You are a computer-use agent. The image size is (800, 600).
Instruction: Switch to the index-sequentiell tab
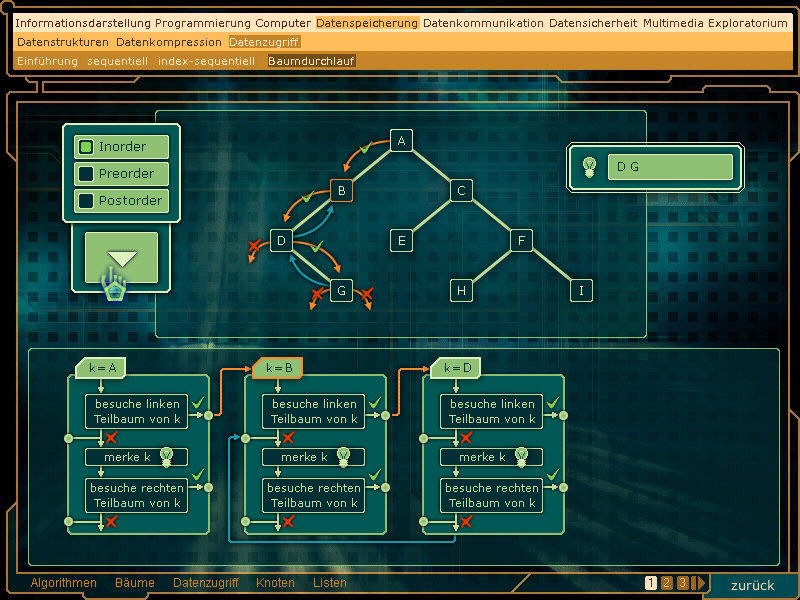pyautogui.click(x=206, y=61)
